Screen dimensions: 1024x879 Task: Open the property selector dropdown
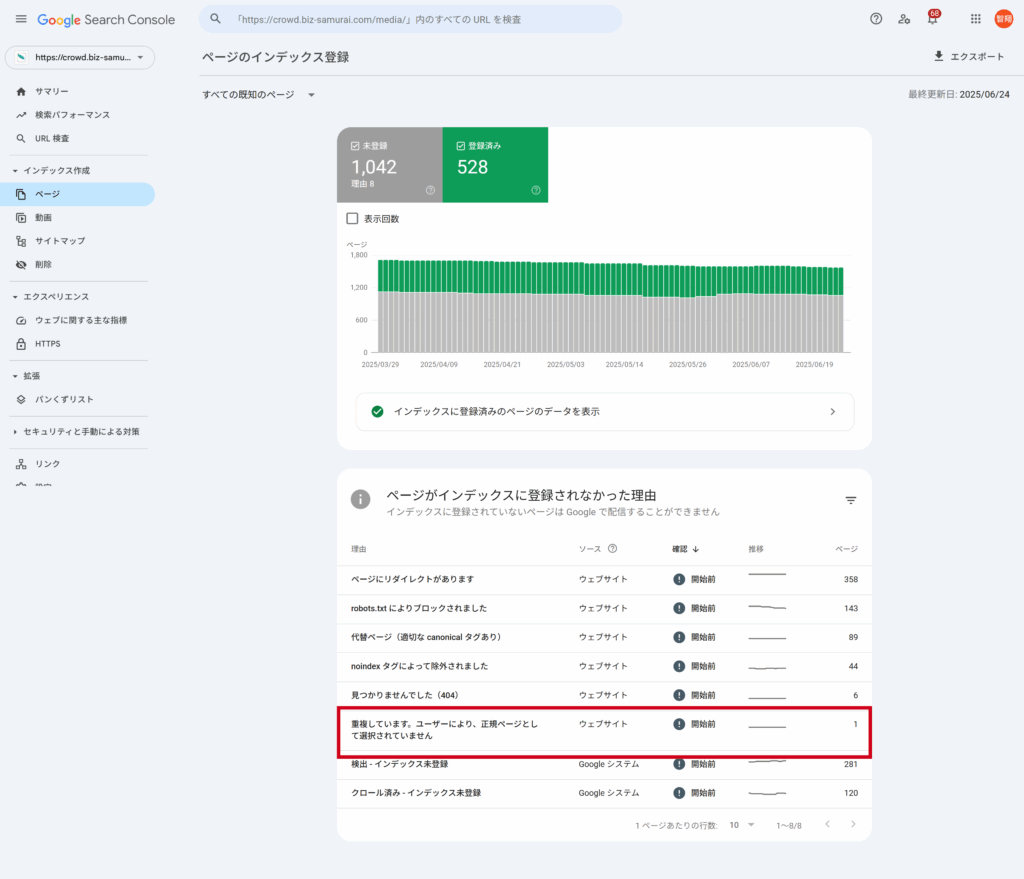80,57
